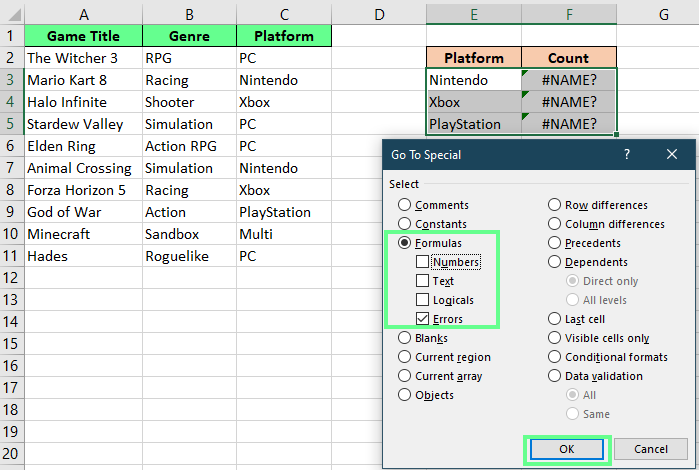
Task: Choose the Data validation radio option
Action: coord(555,376)
